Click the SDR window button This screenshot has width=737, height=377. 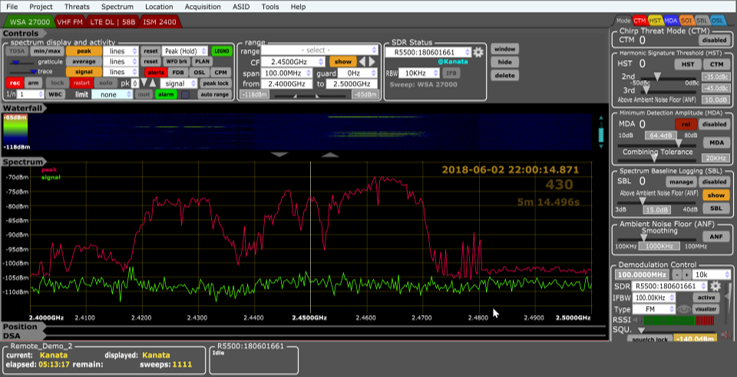coord(505,49)
